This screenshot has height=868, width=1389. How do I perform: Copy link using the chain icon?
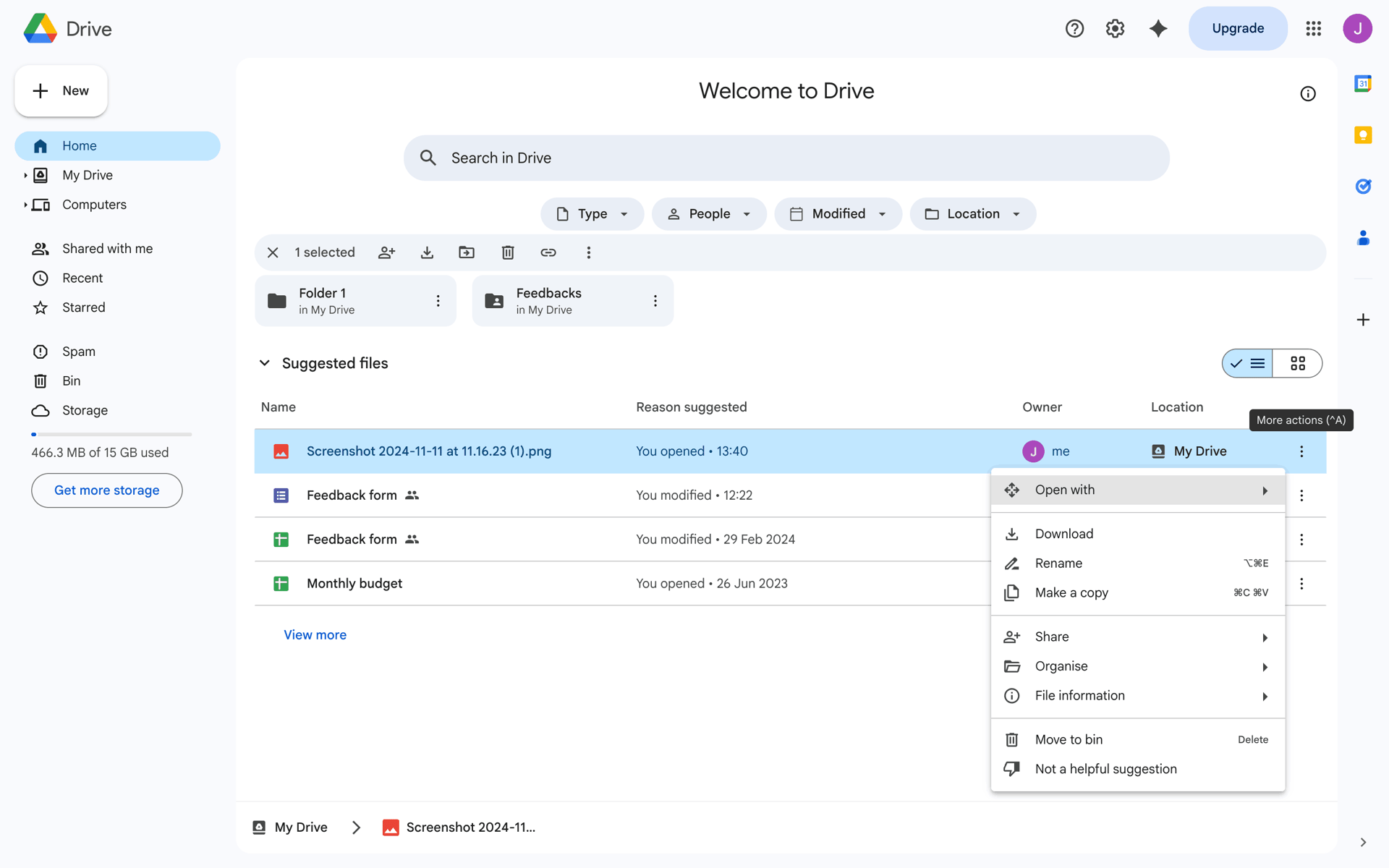[548, 252]
